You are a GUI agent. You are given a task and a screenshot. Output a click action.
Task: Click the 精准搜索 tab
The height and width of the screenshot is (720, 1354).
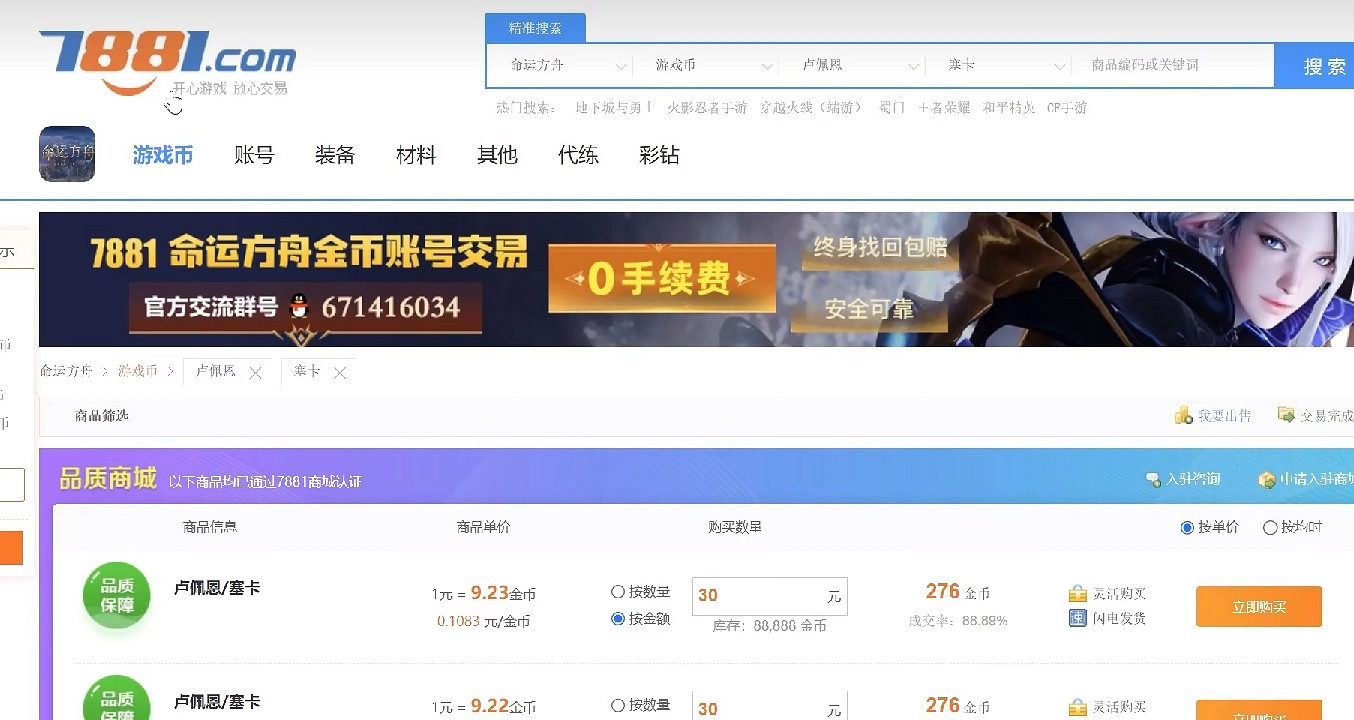(535, 27)
